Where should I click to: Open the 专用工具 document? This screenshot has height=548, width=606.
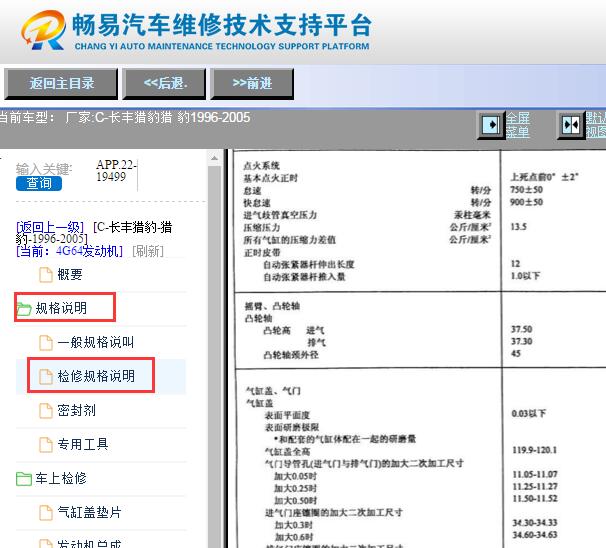[x=83, y=444]
